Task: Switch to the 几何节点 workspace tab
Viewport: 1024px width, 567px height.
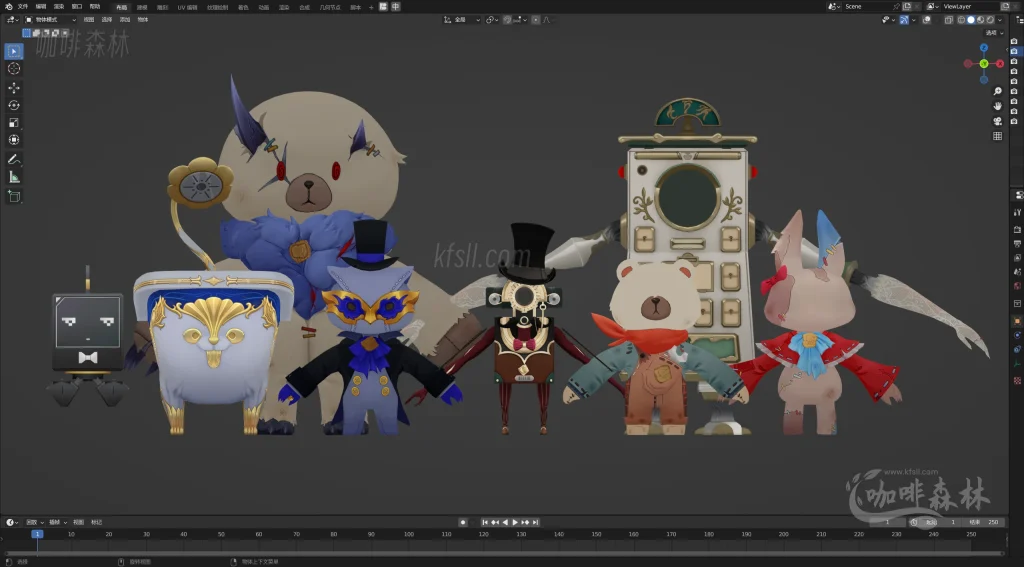Action: (330, 7)
